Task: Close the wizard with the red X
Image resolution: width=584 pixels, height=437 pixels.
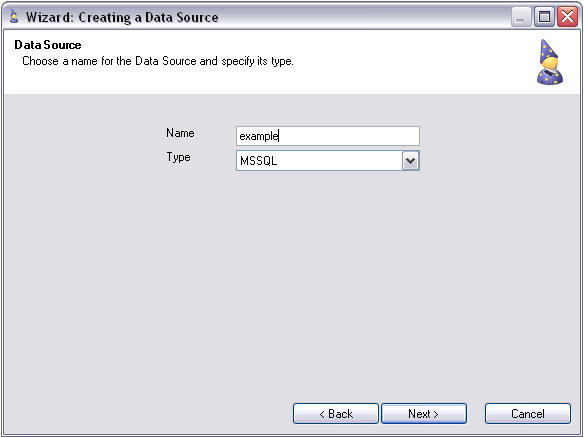Action: coord(567,17)
